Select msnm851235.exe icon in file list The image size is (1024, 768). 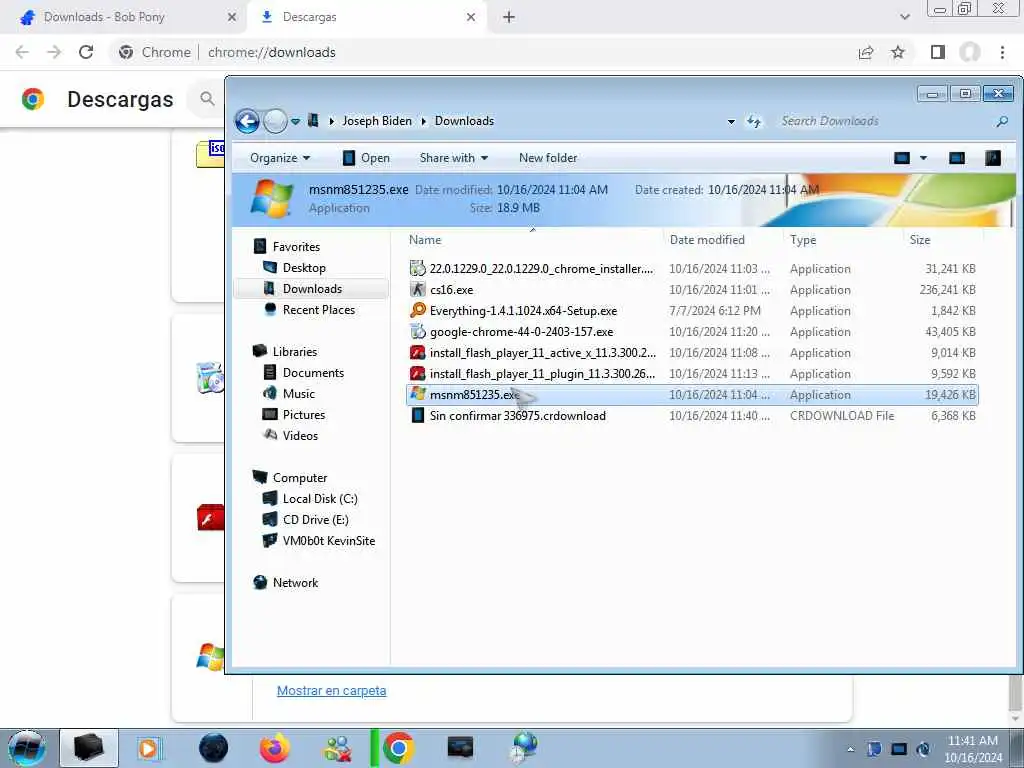point(418,394)
